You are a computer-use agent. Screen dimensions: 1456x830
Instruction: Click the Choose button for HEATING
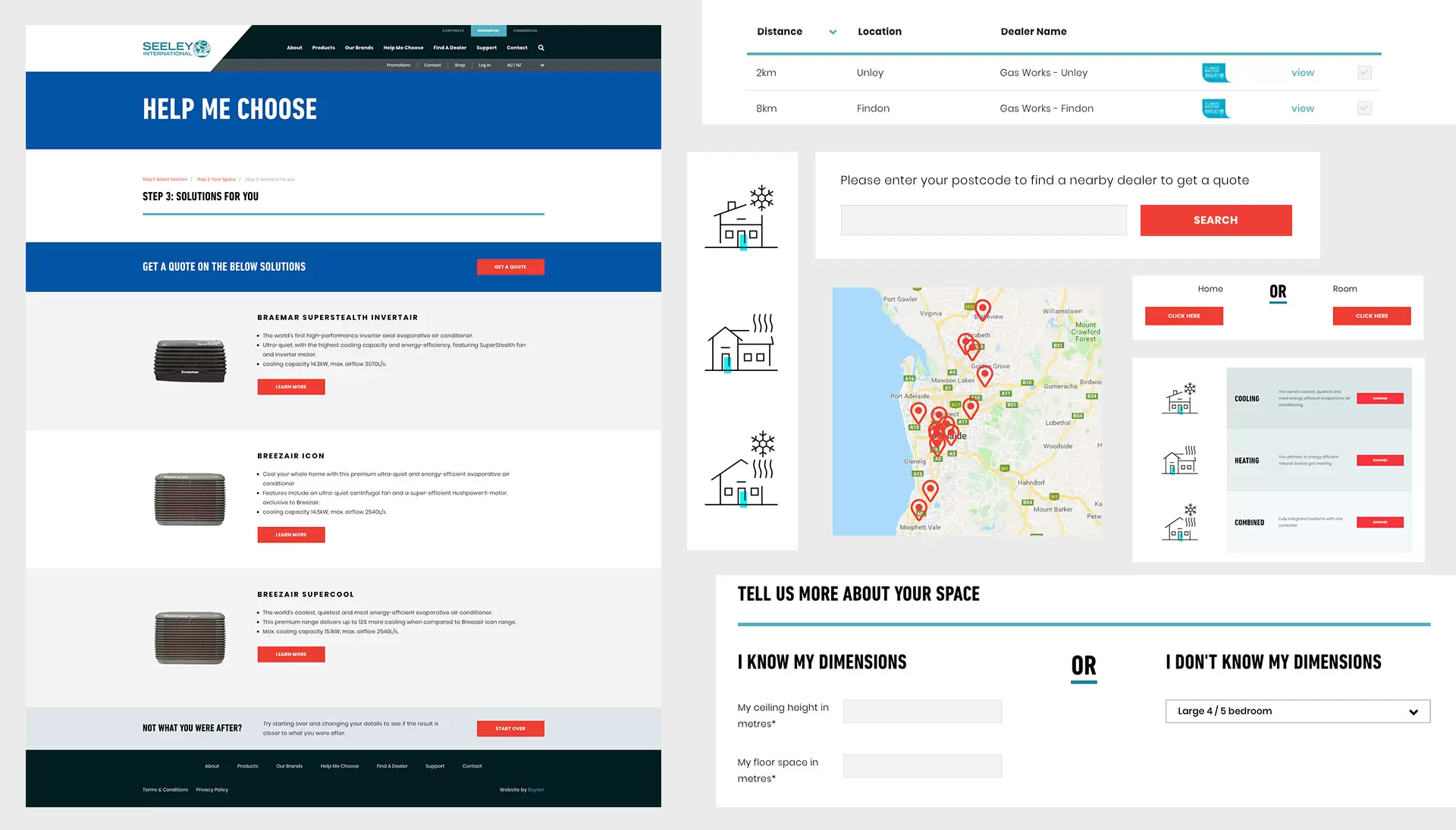[x=1380, y=461]
